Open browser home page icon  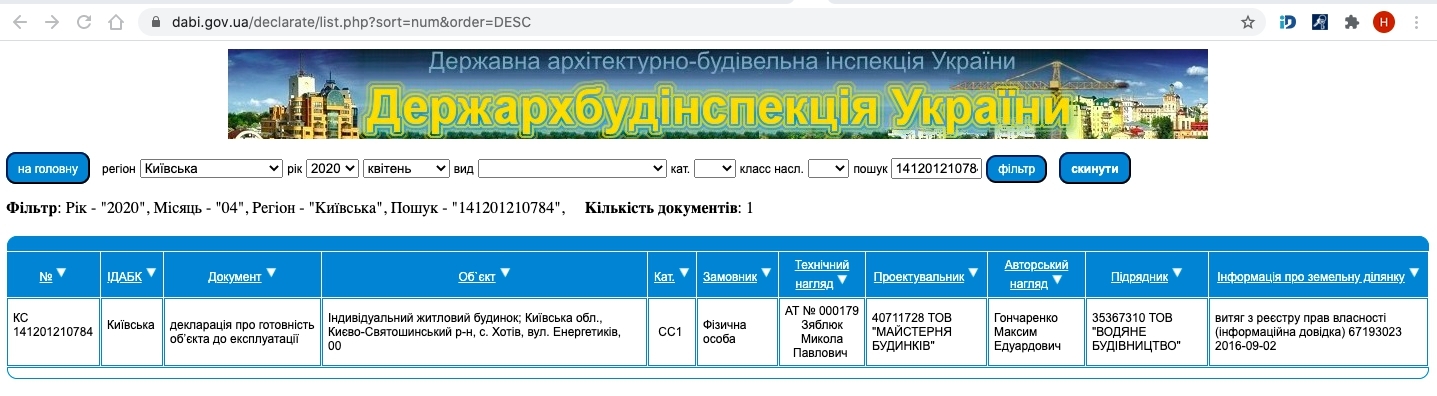[117, 21]
